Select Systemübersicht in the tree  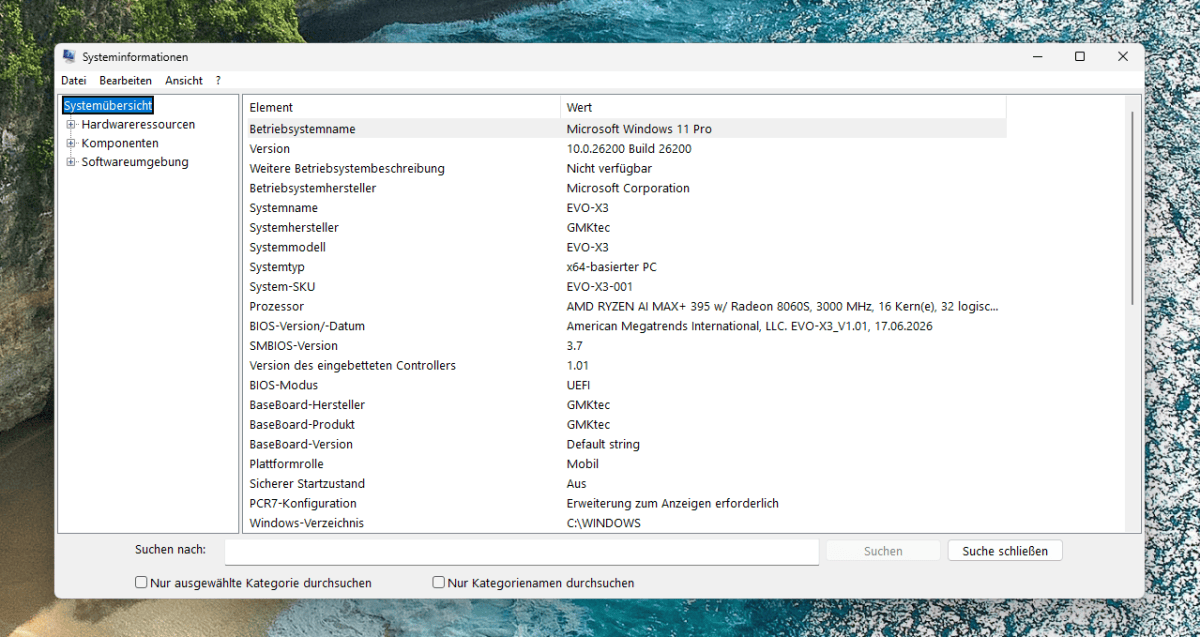tap(108, 105)
